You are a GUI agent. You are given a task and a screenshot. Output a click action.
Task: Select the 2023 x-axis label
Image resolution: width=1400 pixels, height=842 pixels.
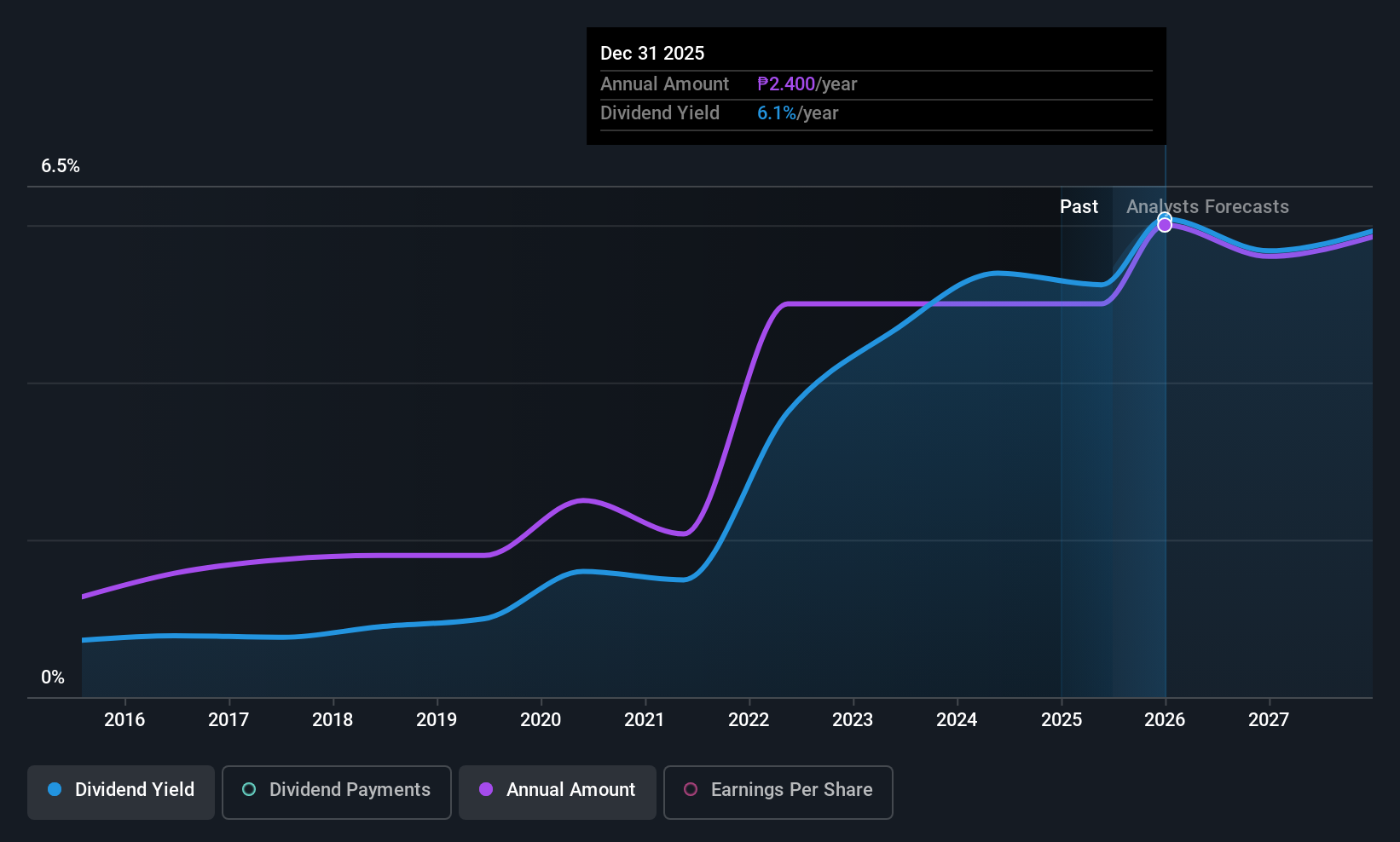click(853, 720)
